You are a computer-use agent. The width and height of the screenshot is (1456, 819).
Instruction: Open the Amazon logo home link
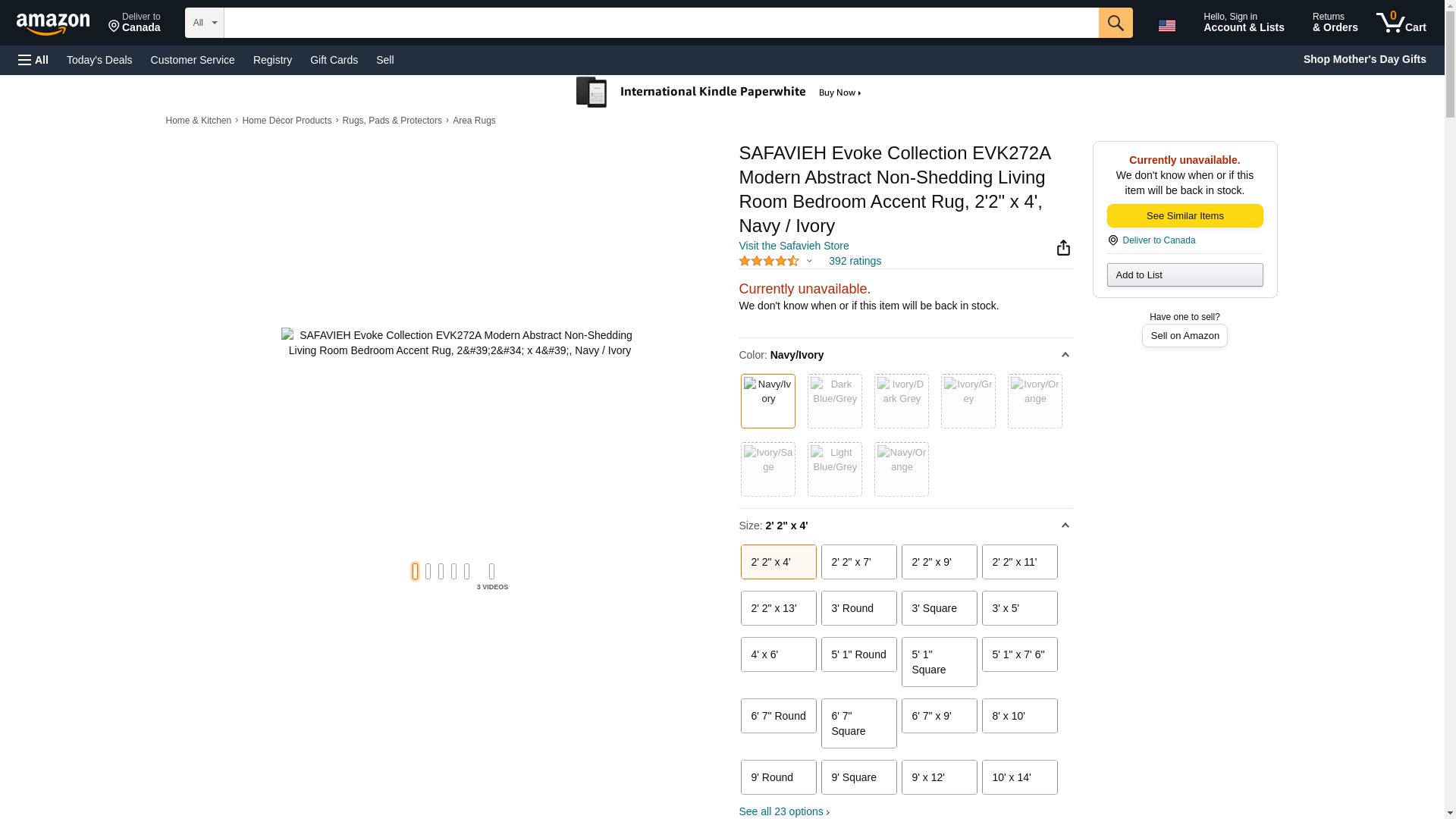(x=53, y=24)
